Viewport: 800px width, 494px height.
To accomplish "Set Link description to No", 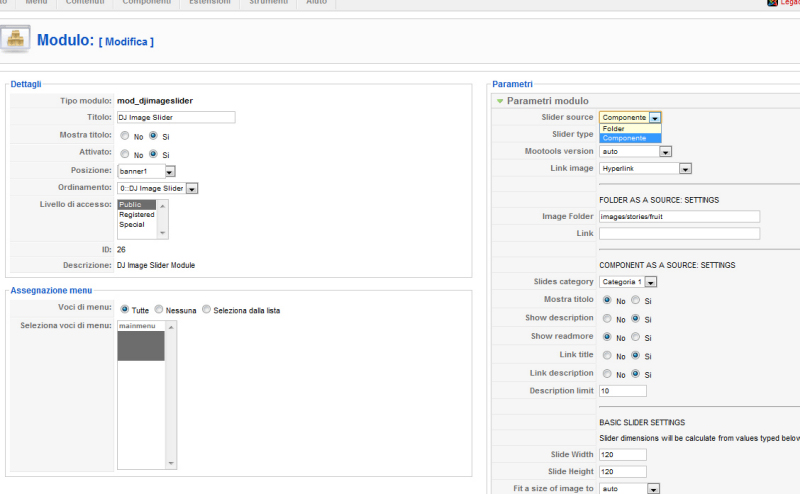I will [x=607, y=374].
